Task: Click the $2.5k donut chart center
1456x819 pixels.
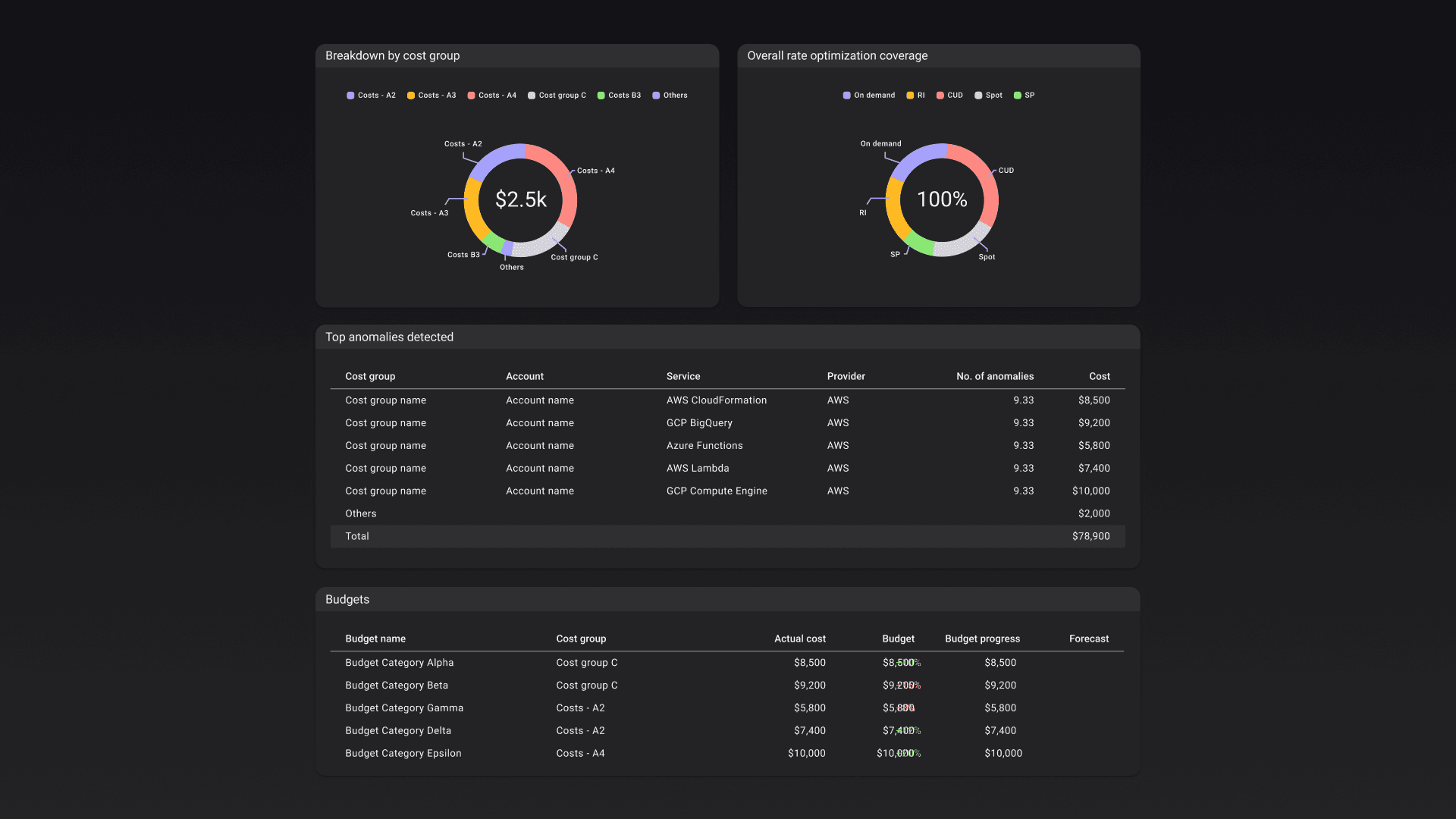Action: [x=520, y=199]
